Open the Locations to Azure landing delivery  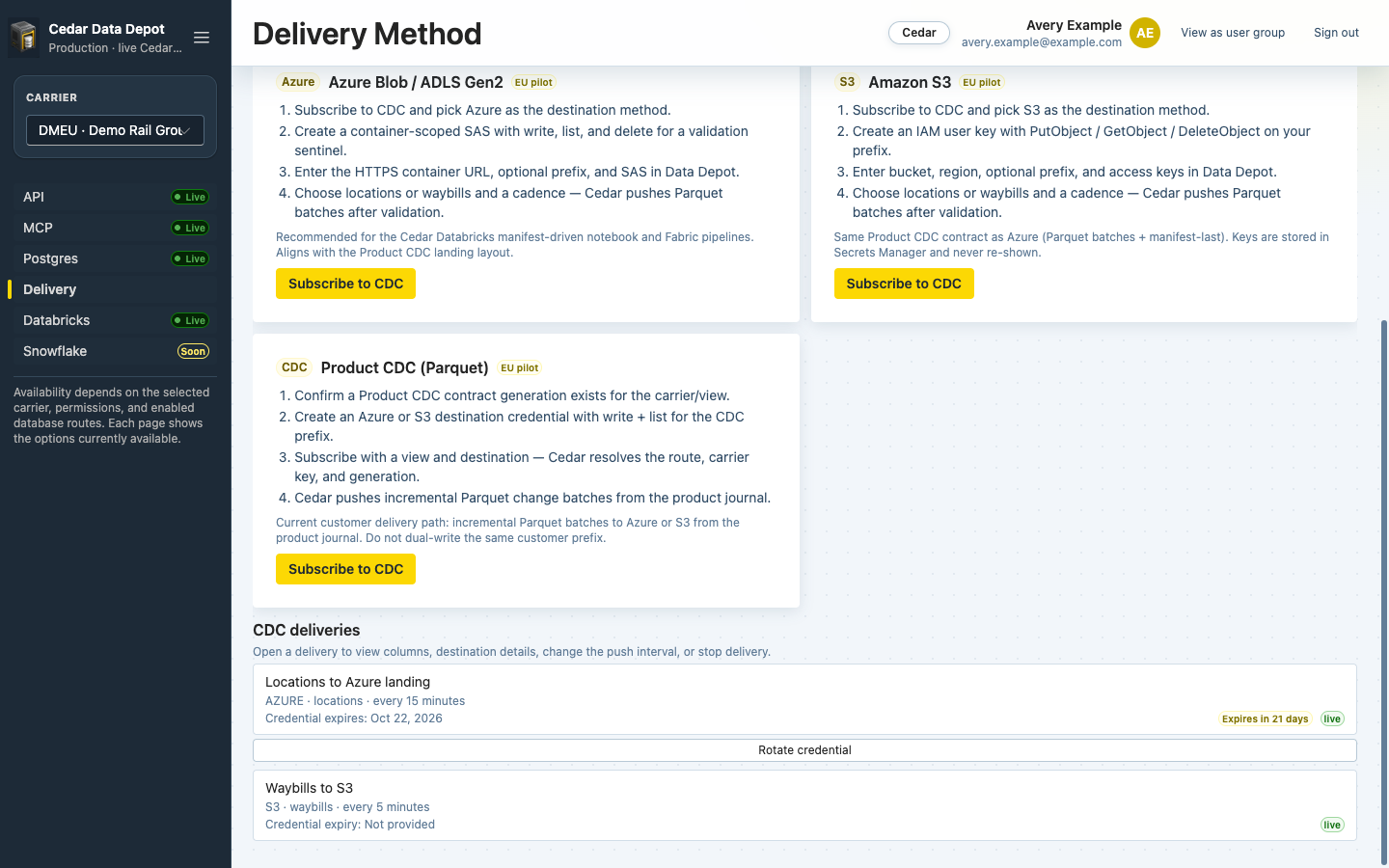(804, 699)
